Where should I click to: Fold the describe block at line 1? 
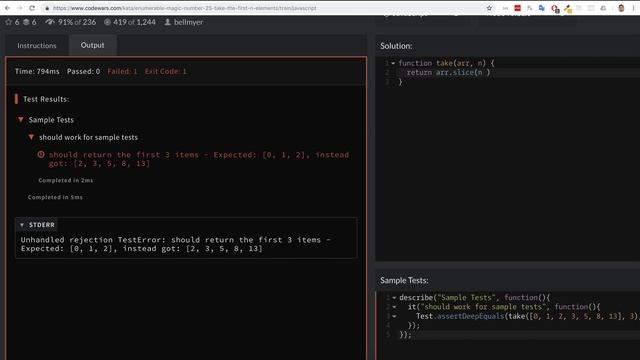tap(394, 298)
